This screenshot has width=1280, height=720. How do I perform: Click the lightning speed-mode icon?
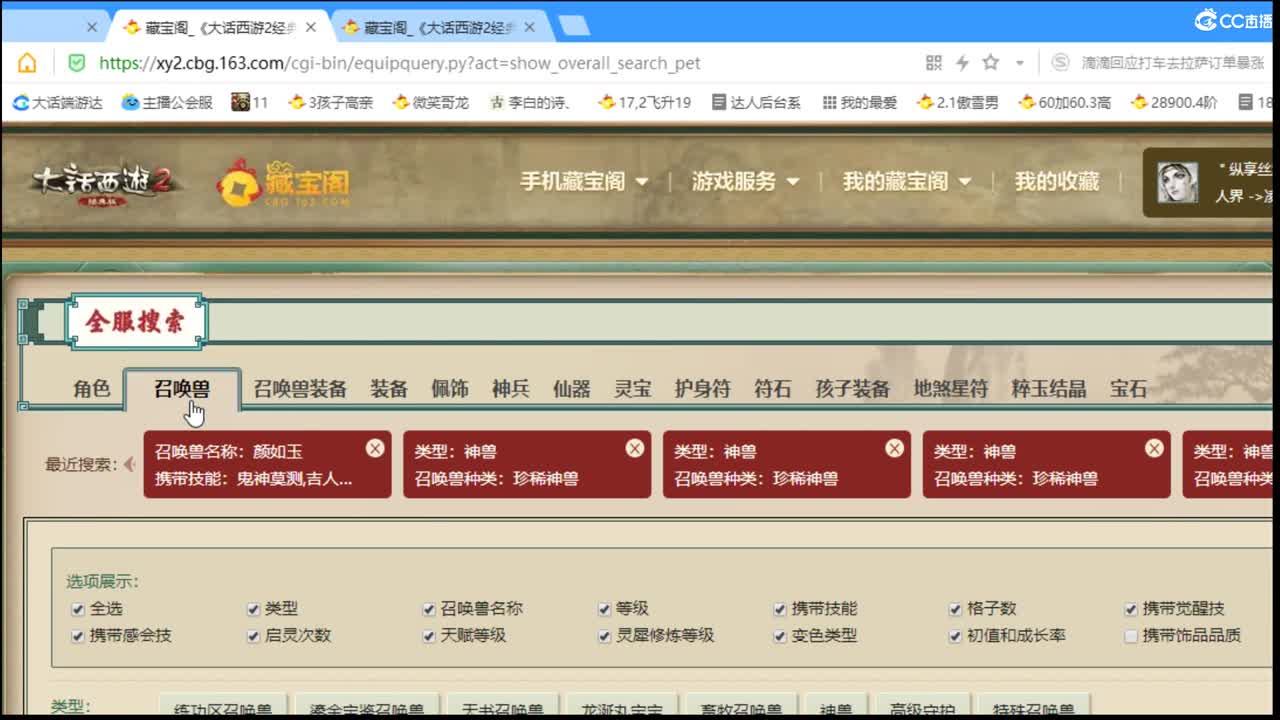click(962, 63)
